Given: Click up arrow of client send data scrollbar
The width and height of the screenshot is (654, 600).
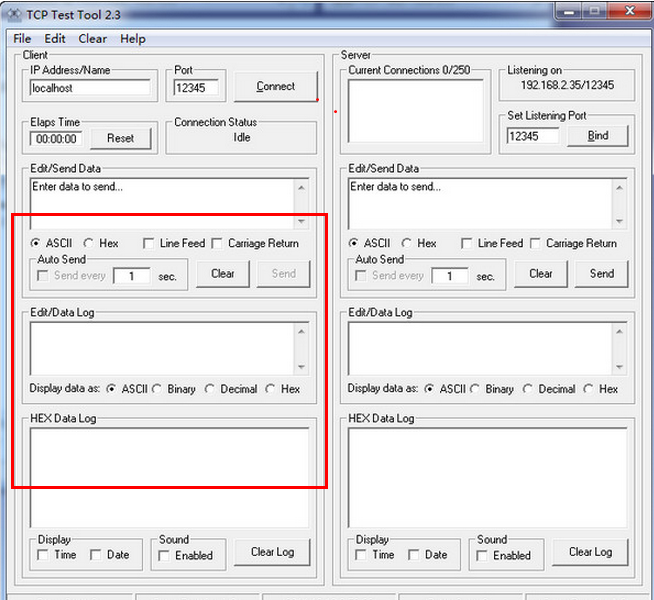Looking at the screenshot, I should tap(301, 188).
